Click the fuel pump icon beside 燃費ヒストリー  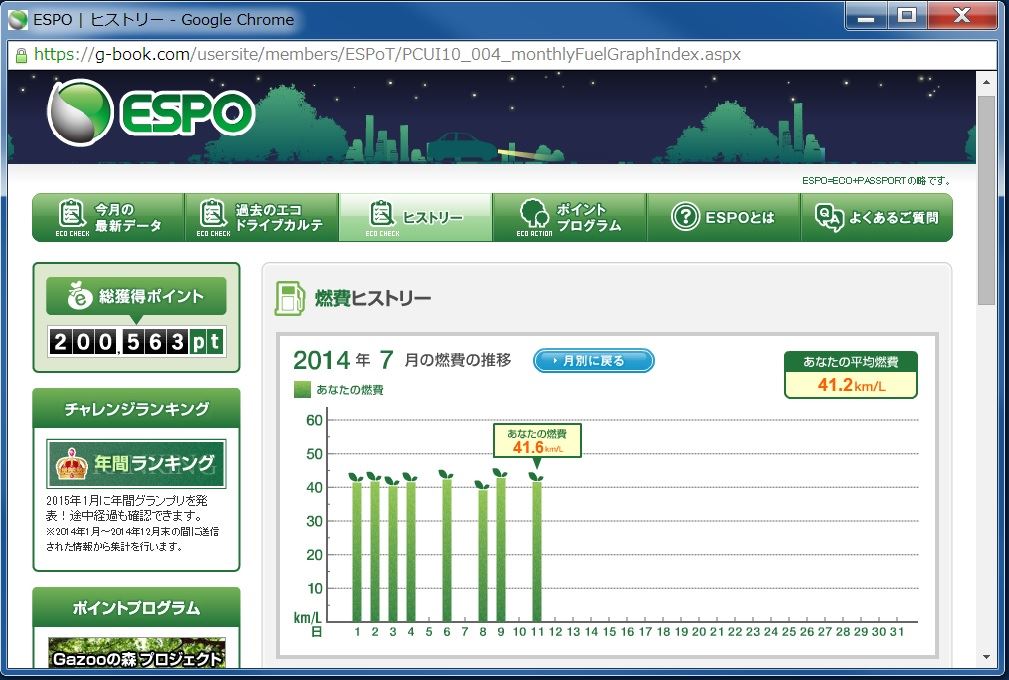[290, 298]
